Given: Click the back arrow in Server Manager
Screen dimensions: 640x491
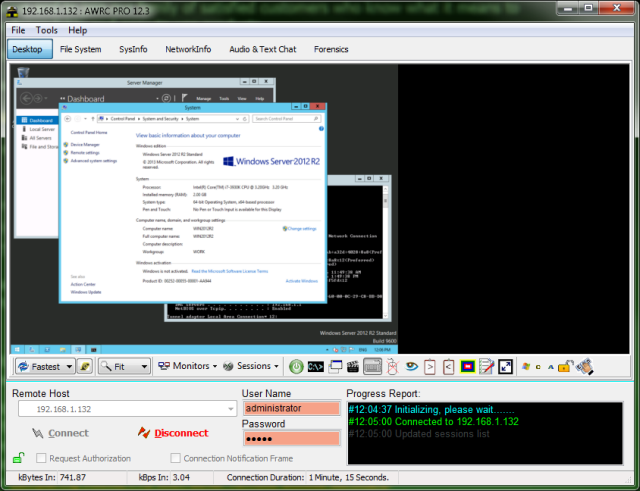Looking at the screenshot, I should (x=26, y=98).
